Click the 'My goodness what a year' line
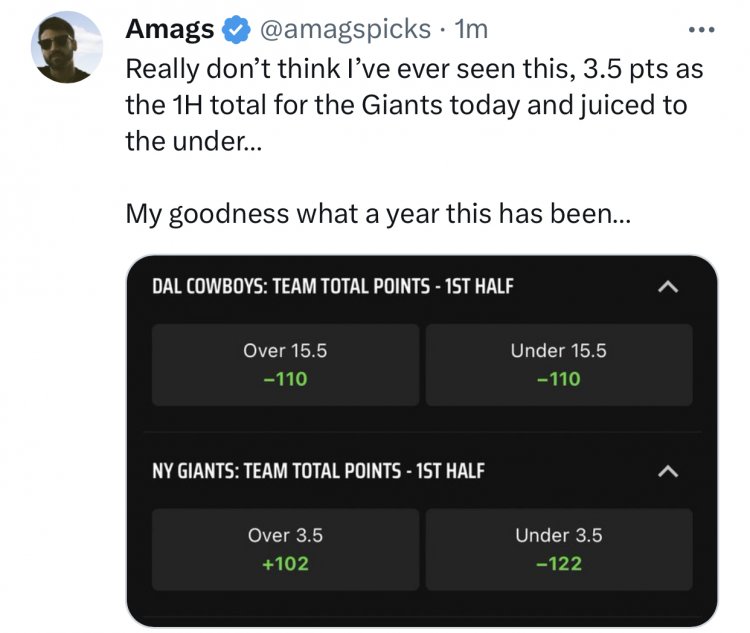This screenshot has width=750, height=633. [378, 213]
